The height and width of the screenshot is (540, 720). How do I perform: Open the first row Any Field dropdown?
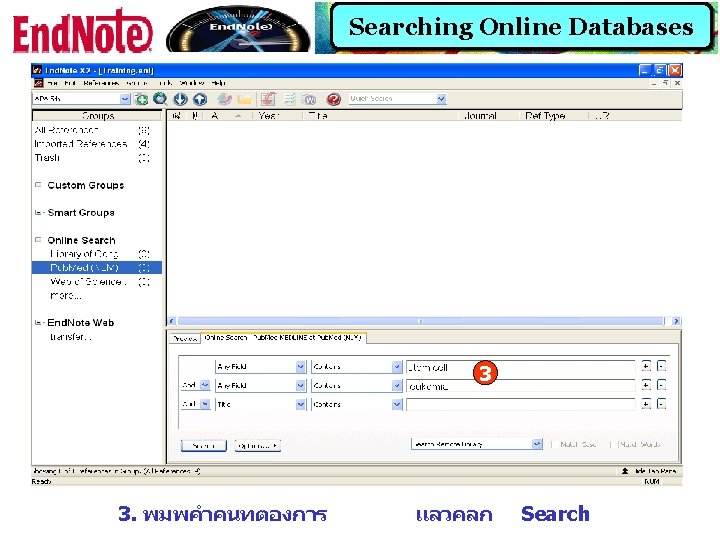pyautogui.click(x=300, y=366)
